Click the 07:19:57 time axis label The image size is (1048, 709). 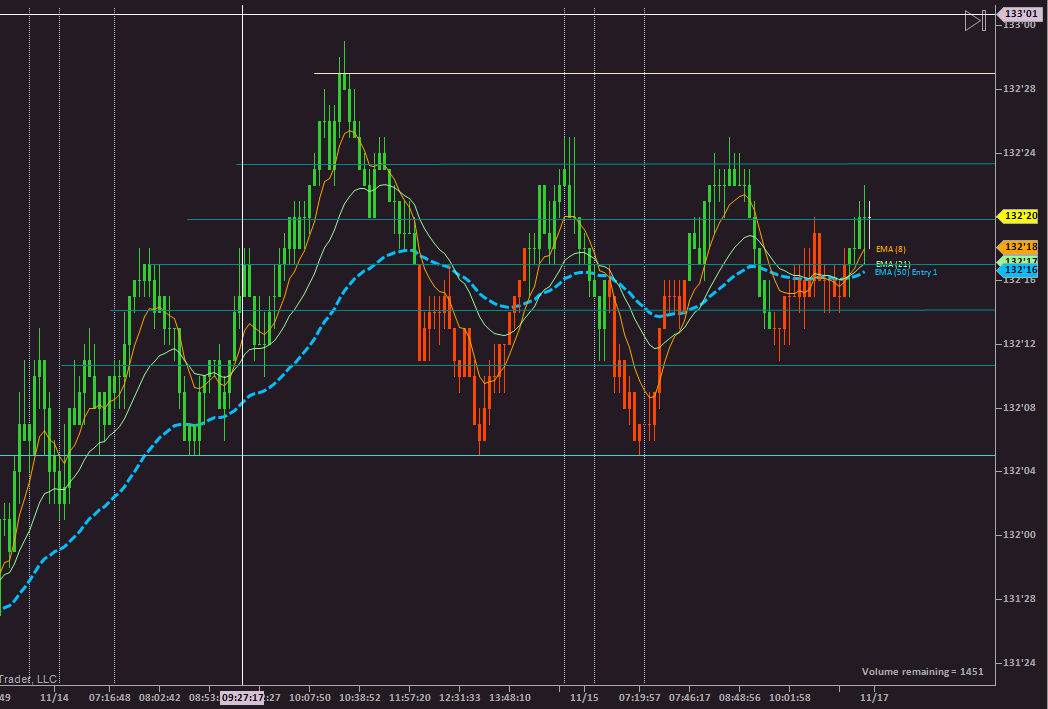pos(640,698)
